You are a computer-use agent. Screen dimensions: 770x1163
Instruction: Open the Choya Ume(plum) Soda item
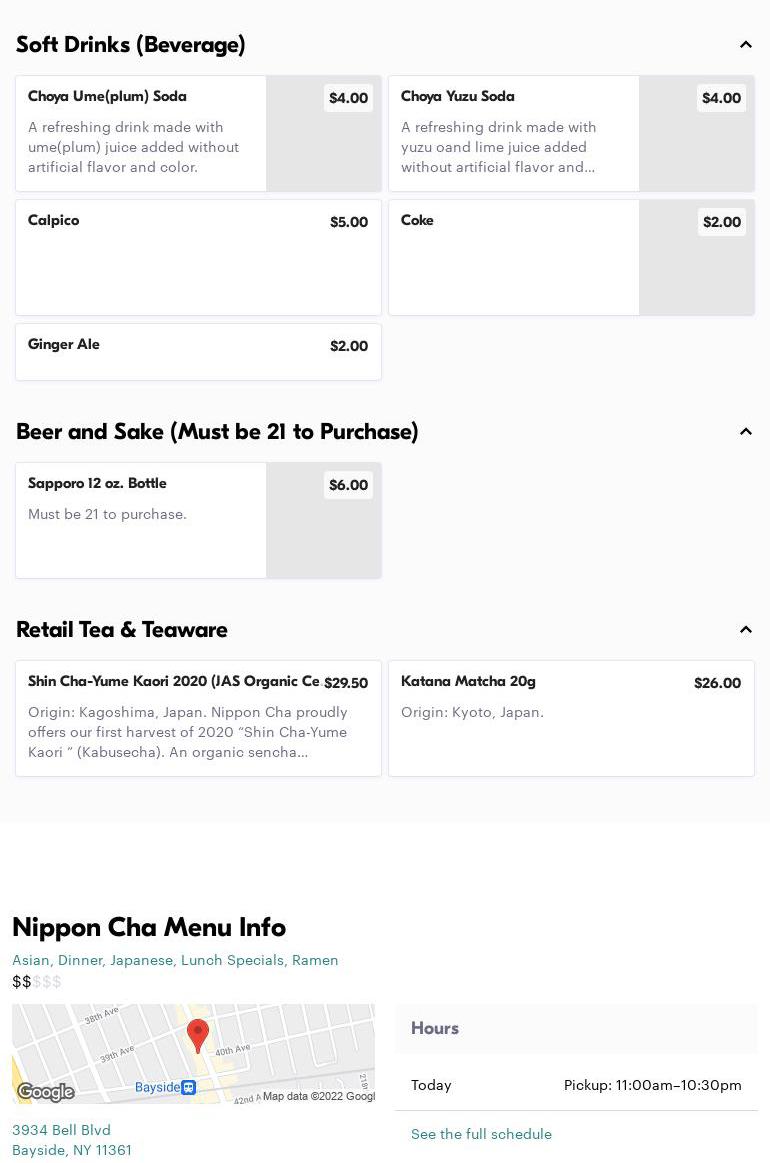[140, 133]
